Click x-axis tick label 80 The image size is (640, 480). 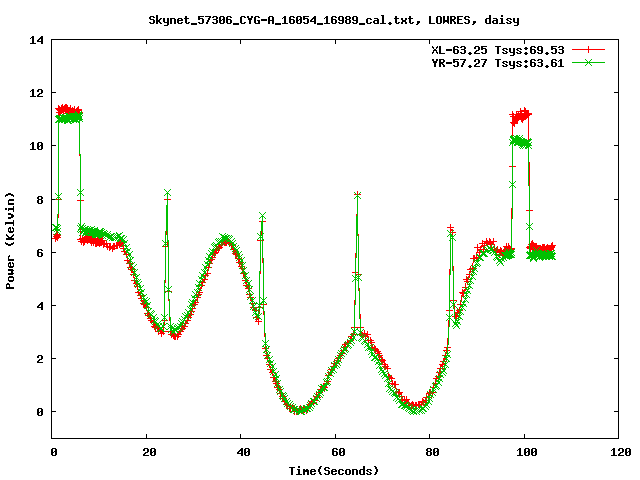[x=432, y=452]
